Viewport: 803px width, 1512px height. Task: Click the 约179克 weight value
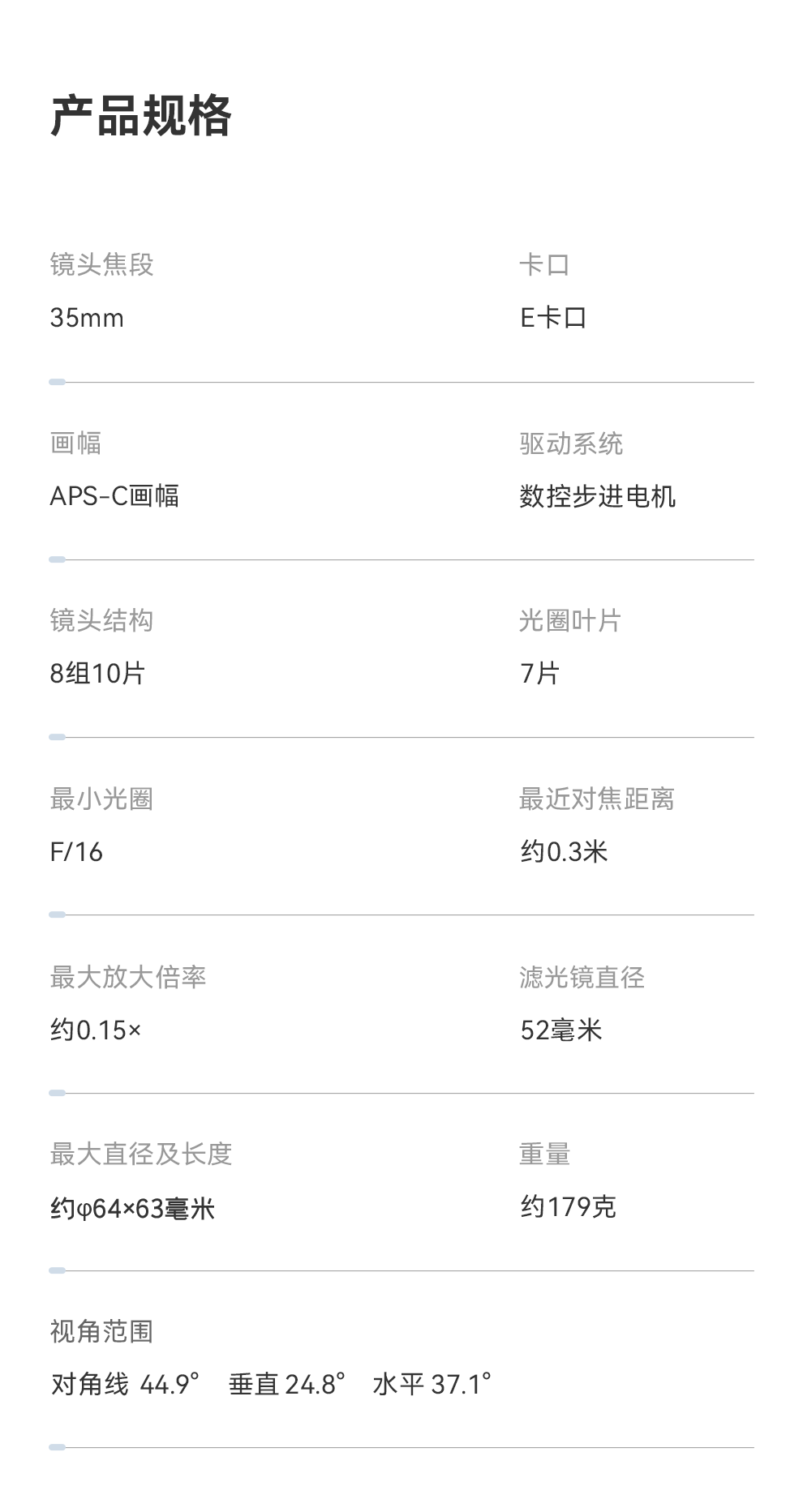[568, 1206]
